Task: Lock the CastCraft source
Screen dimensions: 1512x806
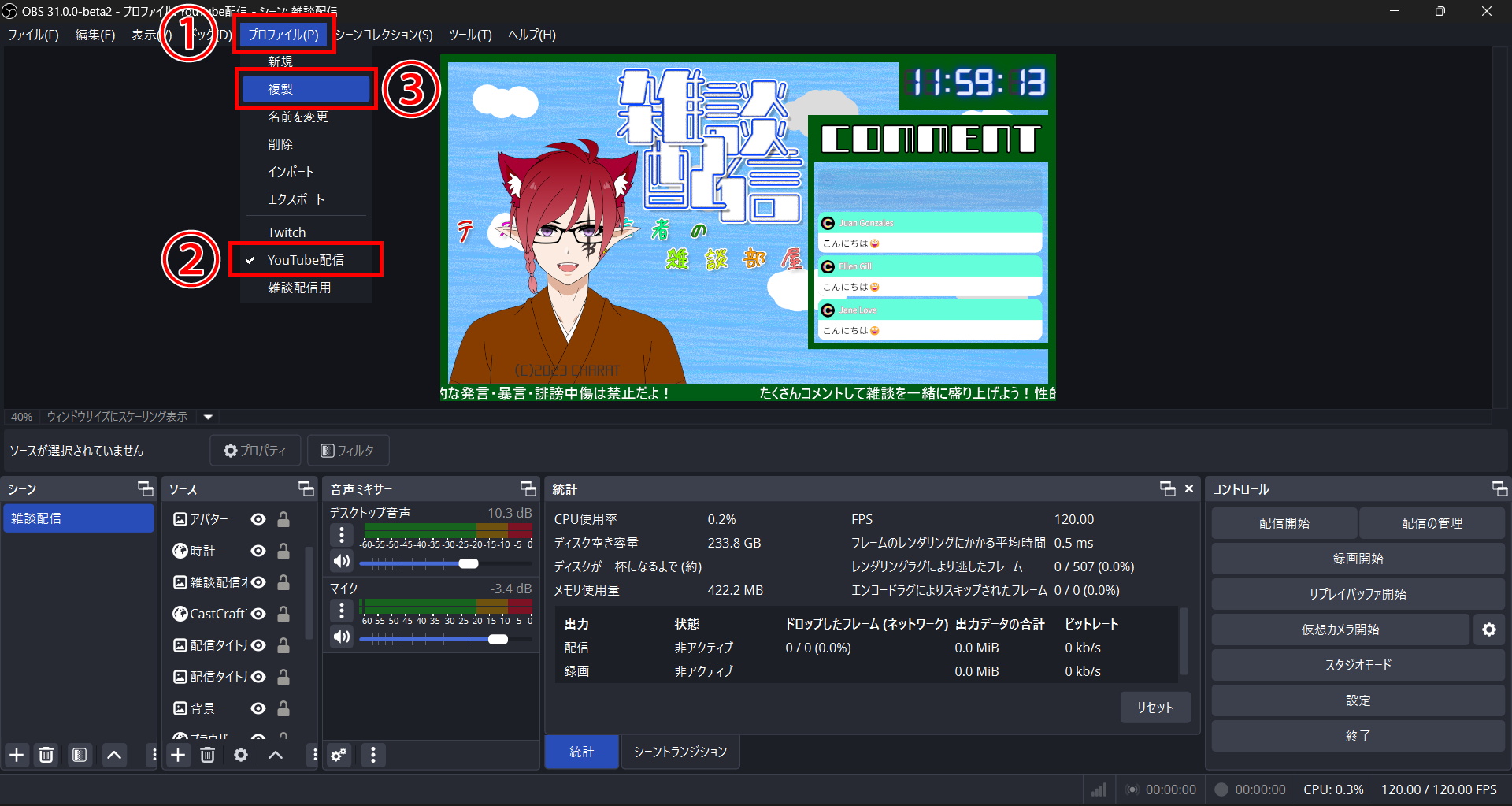Action: click(283, 614)
